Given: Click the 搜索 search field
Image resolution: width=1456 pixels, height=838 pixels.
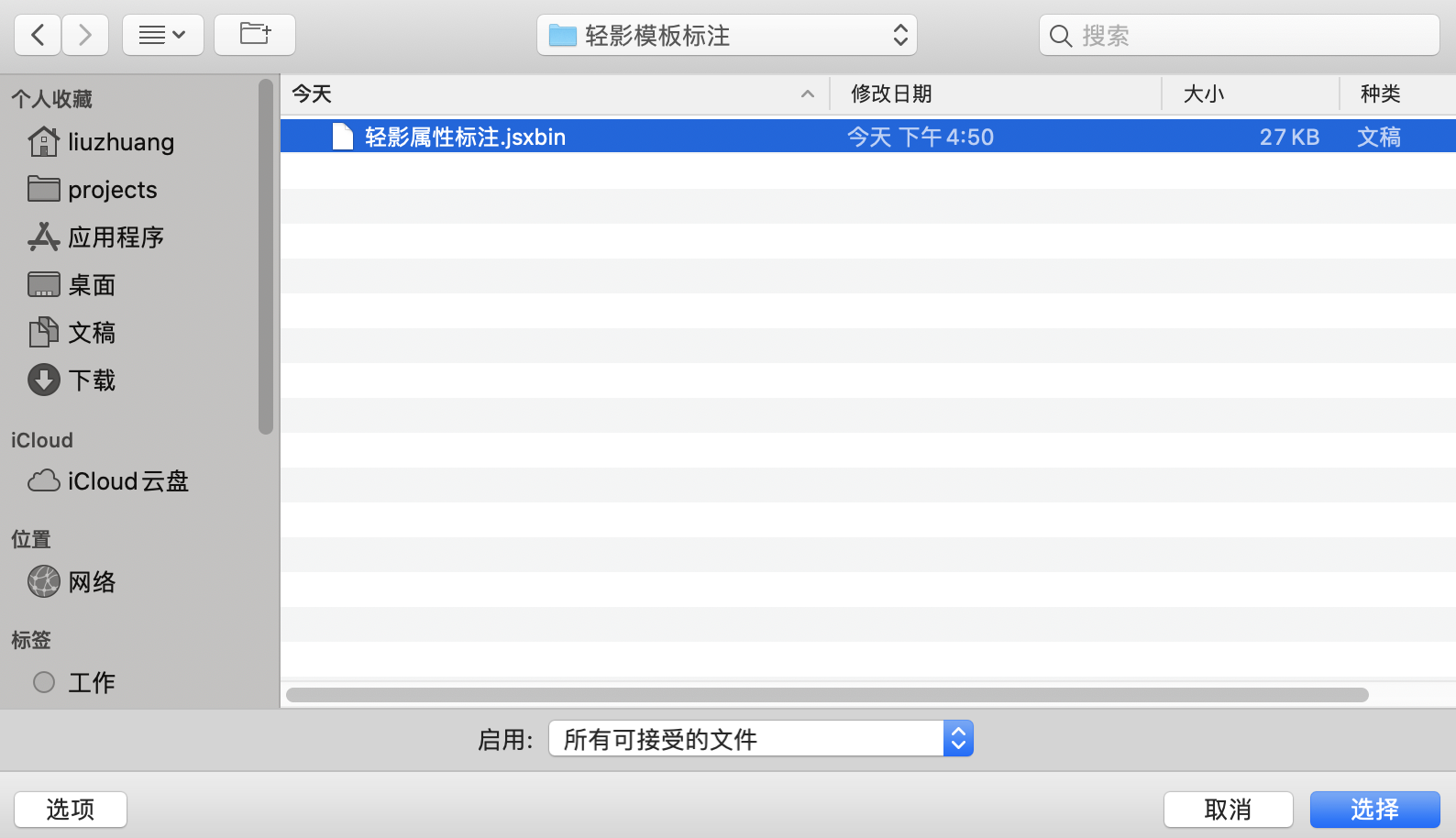Looking at the screenshot, I should click(1240, 35).
